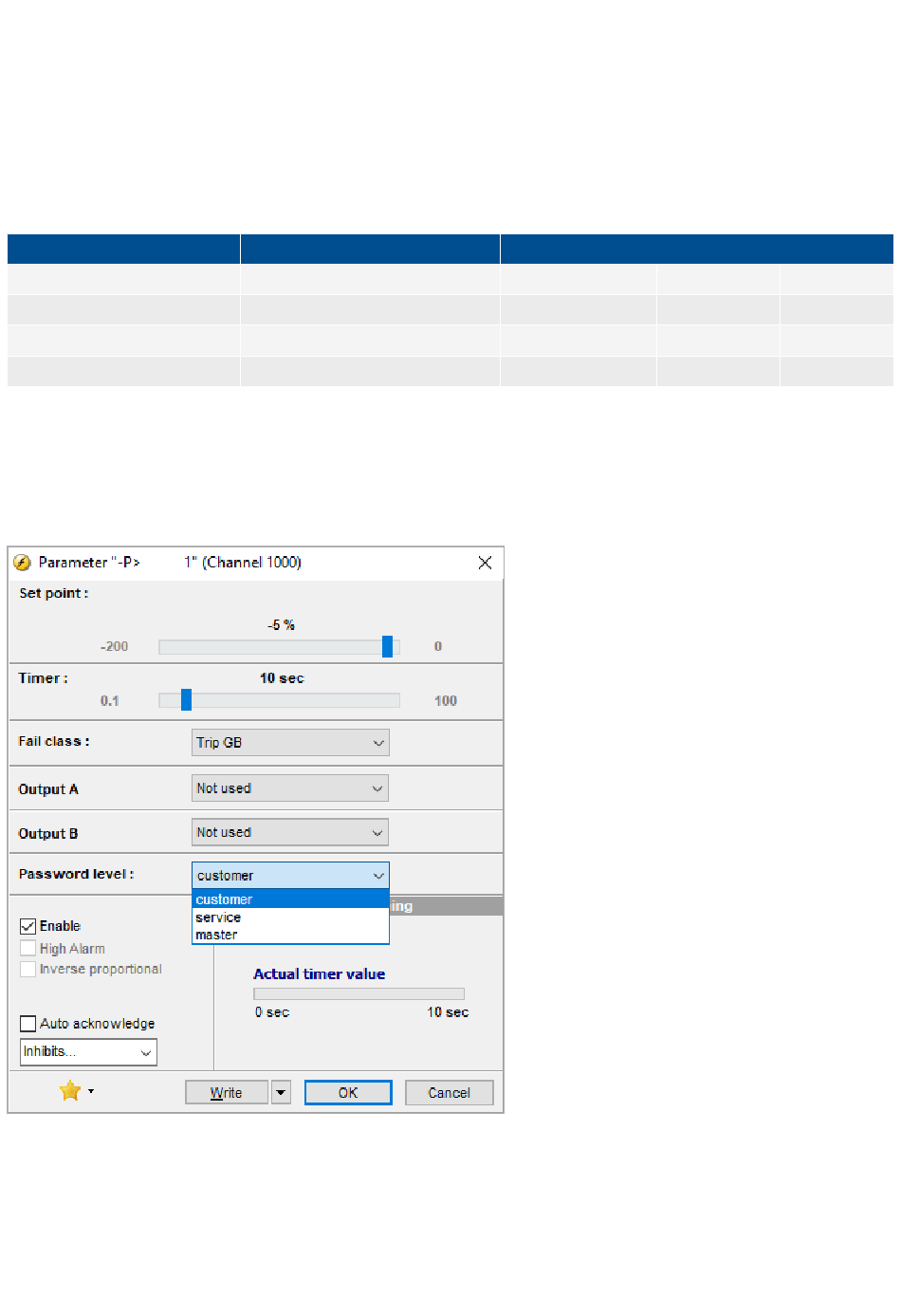
Task: Click the Set point slider handle
Action: coord(387,647)
